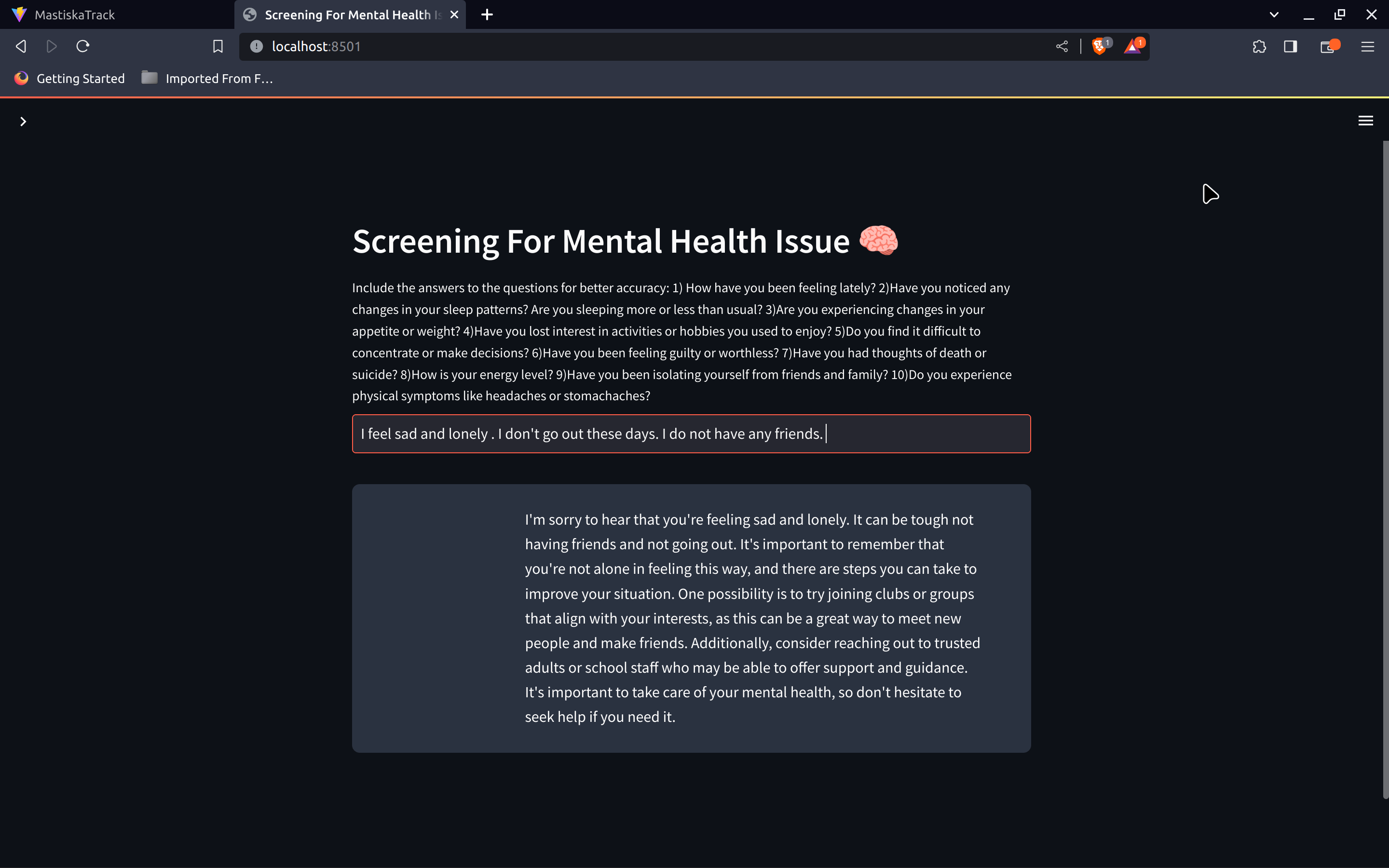Reload the localhost page
This screenshot has width=1389, height=868.
click(82, 46)
